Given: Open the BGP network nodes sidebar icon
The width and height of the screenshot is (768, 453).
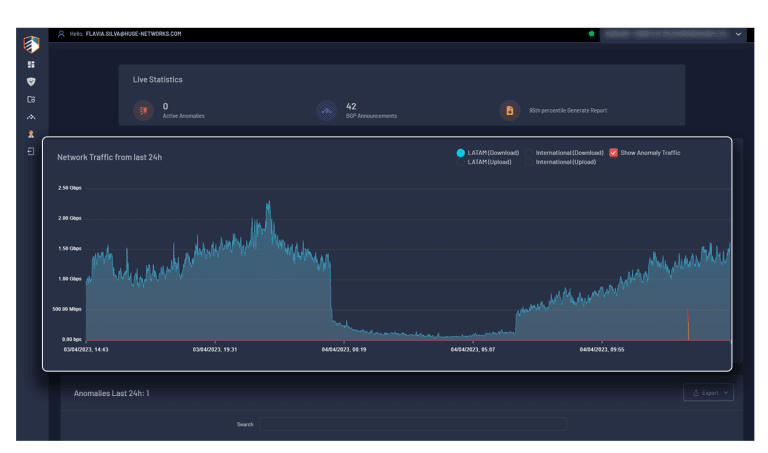Looking at the screenshot, I should pos(31,117).
